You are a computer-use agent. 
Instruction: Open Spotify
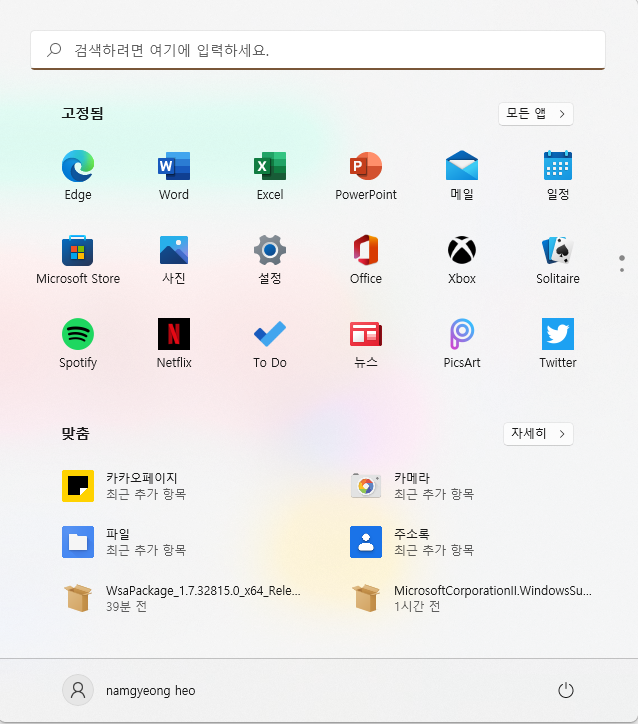[x=78, y=344]
